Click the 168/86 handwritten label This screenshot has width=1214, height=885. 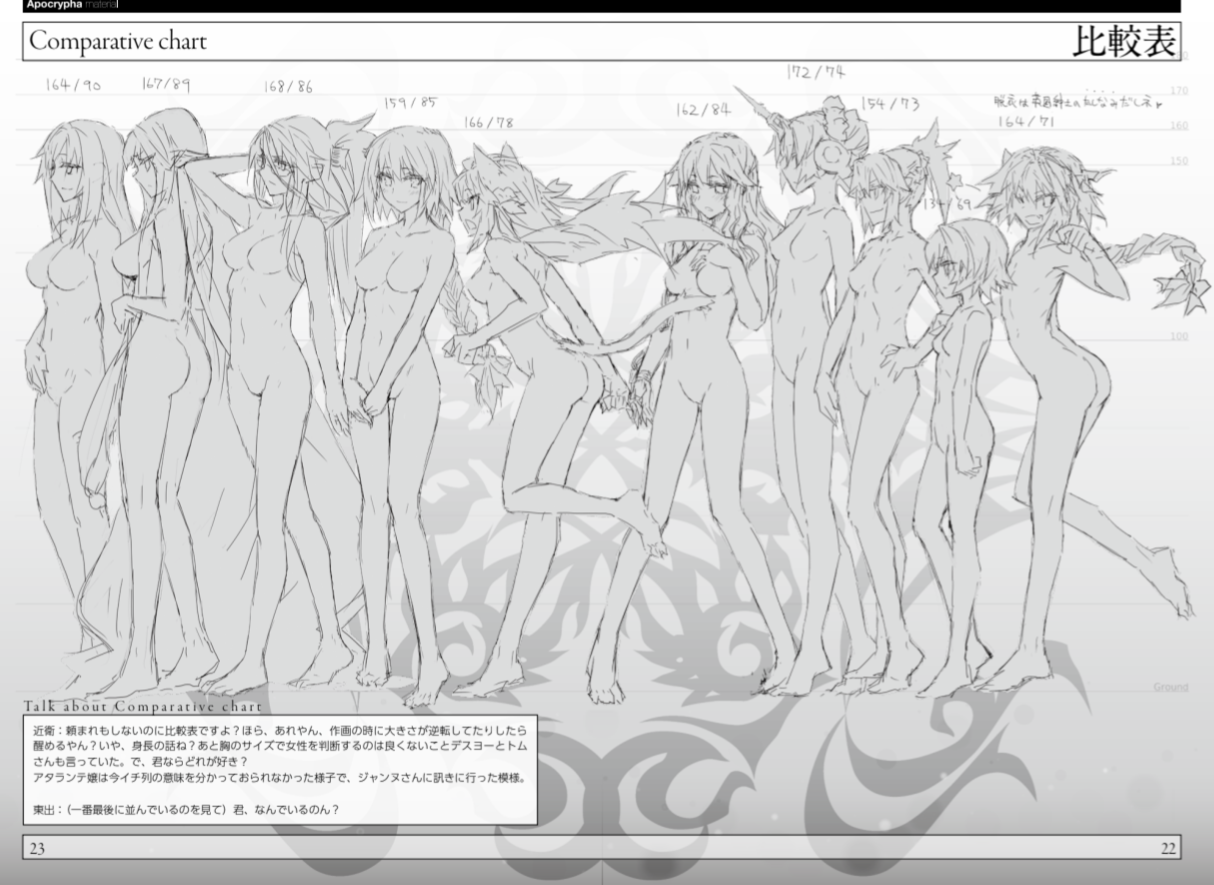(288, 87)
